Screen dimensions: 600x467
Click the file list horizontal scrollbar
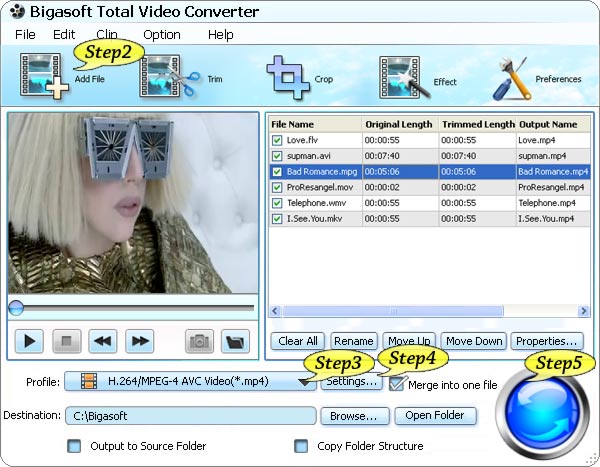point(393,311)
